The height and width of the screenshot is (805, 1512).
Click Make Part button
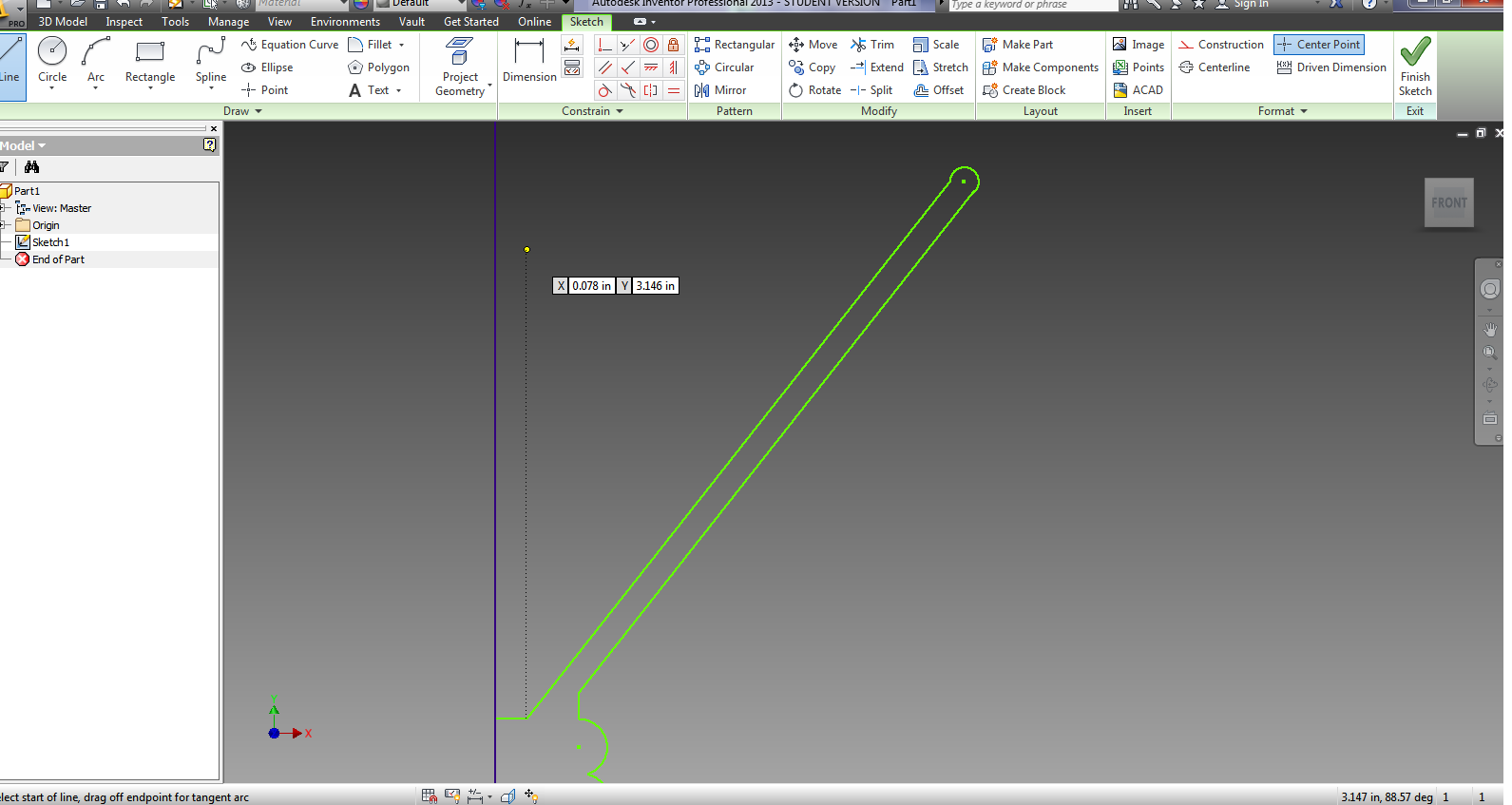pos(1018,45)
